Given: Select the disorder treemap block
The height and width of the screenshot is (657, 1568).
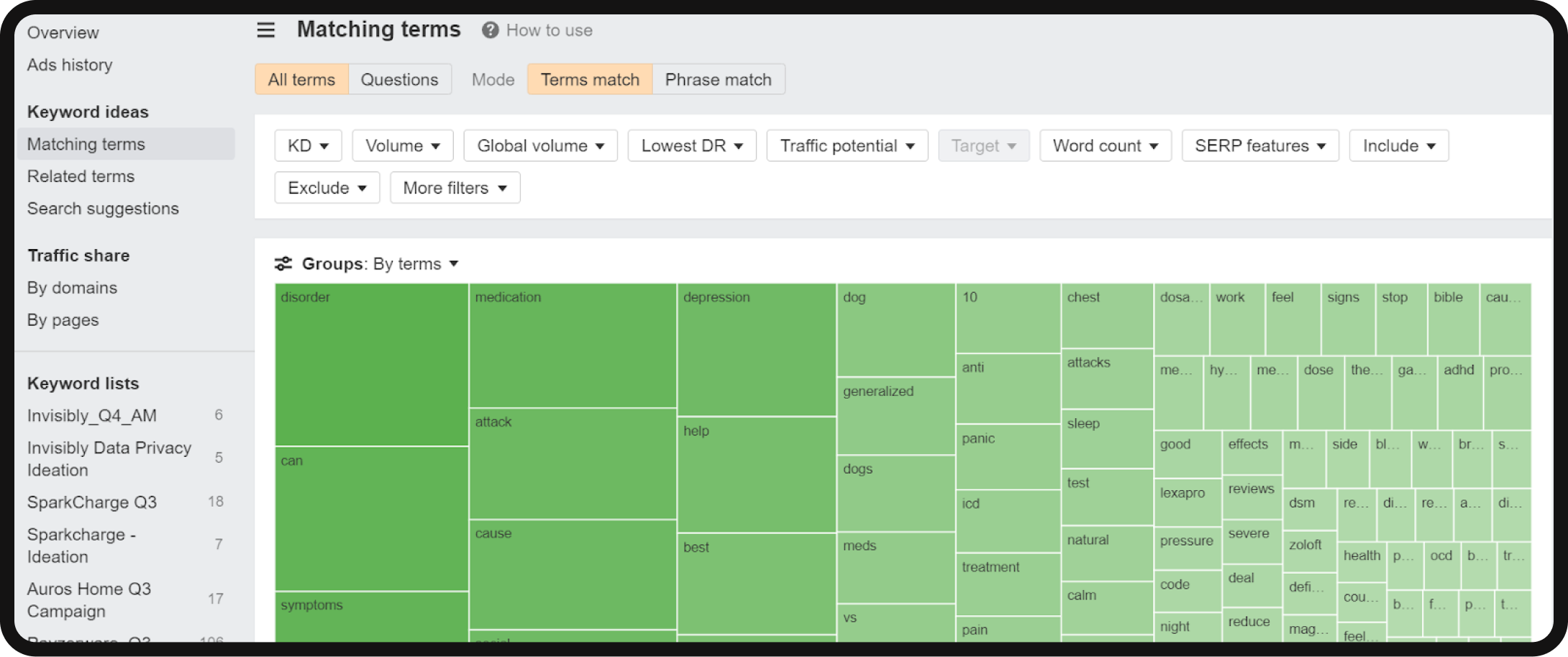Looking at the screenshot, I should click(372, 365).
